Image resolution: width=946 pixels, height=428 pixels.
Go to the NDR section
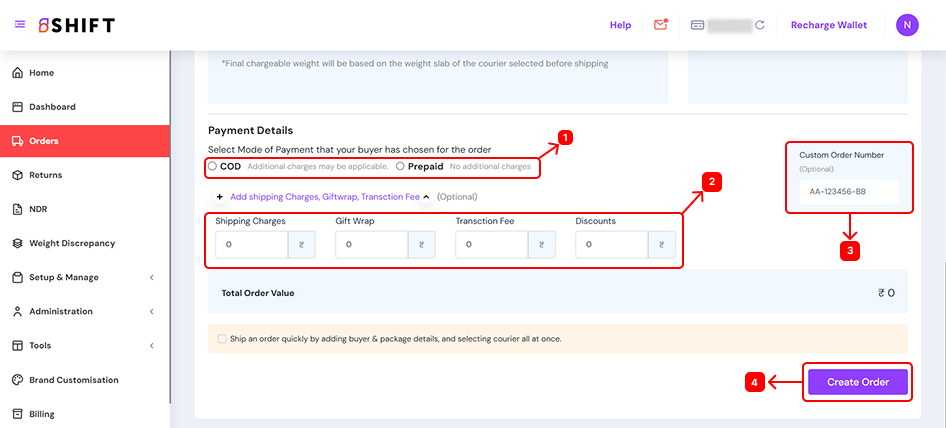click(39, 209)
